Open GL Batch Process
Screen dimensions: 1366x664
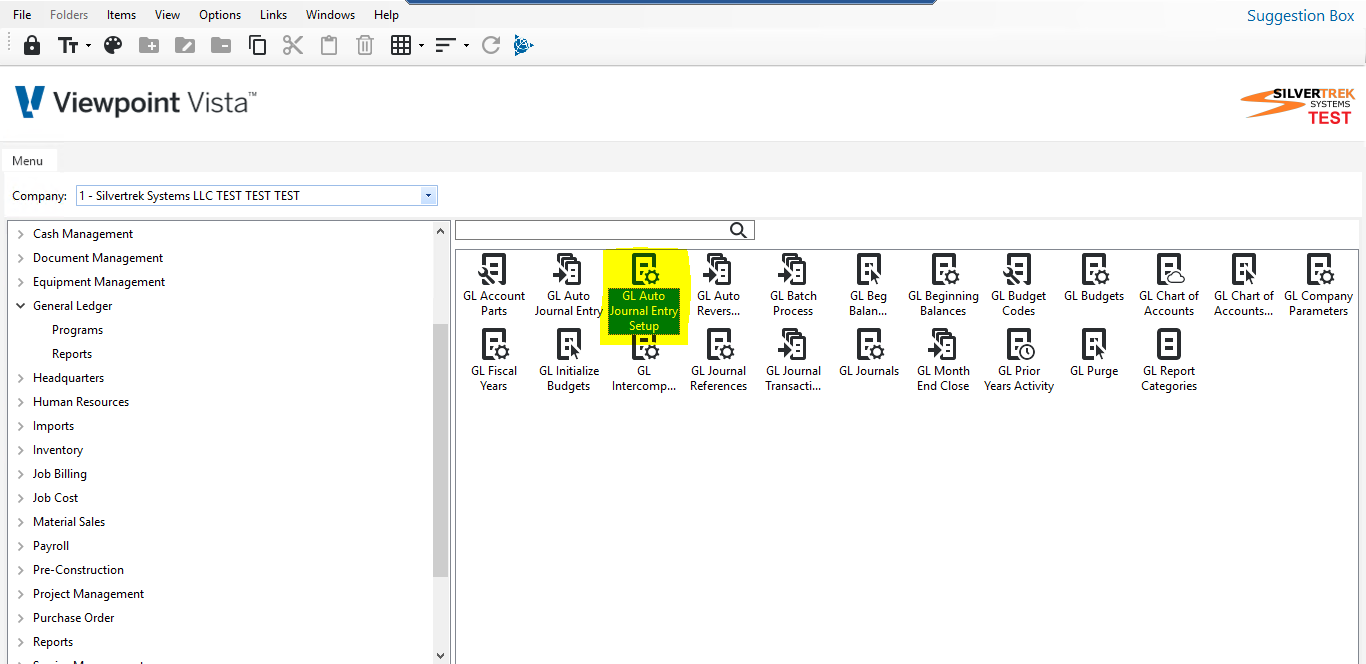click(x=793, y=286)
